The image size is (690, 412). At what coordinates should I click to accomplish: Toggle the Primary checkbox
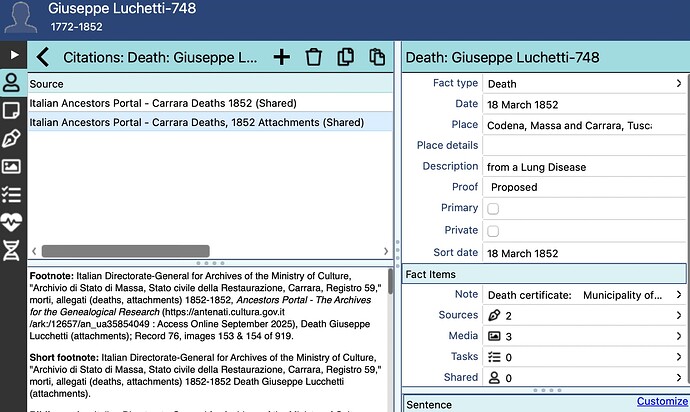(x=493, y=209)
